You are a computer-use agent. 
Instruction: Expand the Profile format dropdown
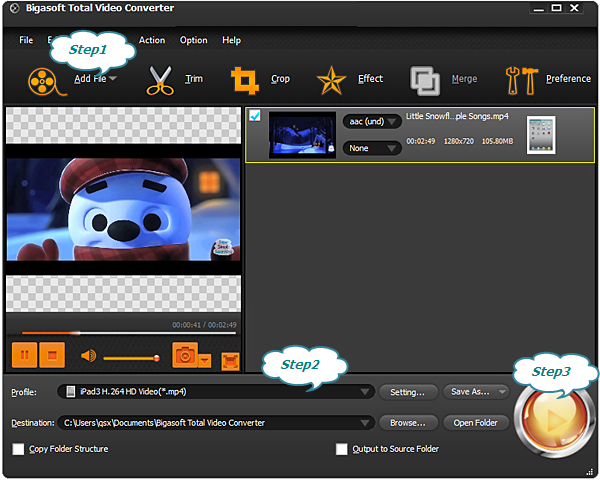coord(365,392)
